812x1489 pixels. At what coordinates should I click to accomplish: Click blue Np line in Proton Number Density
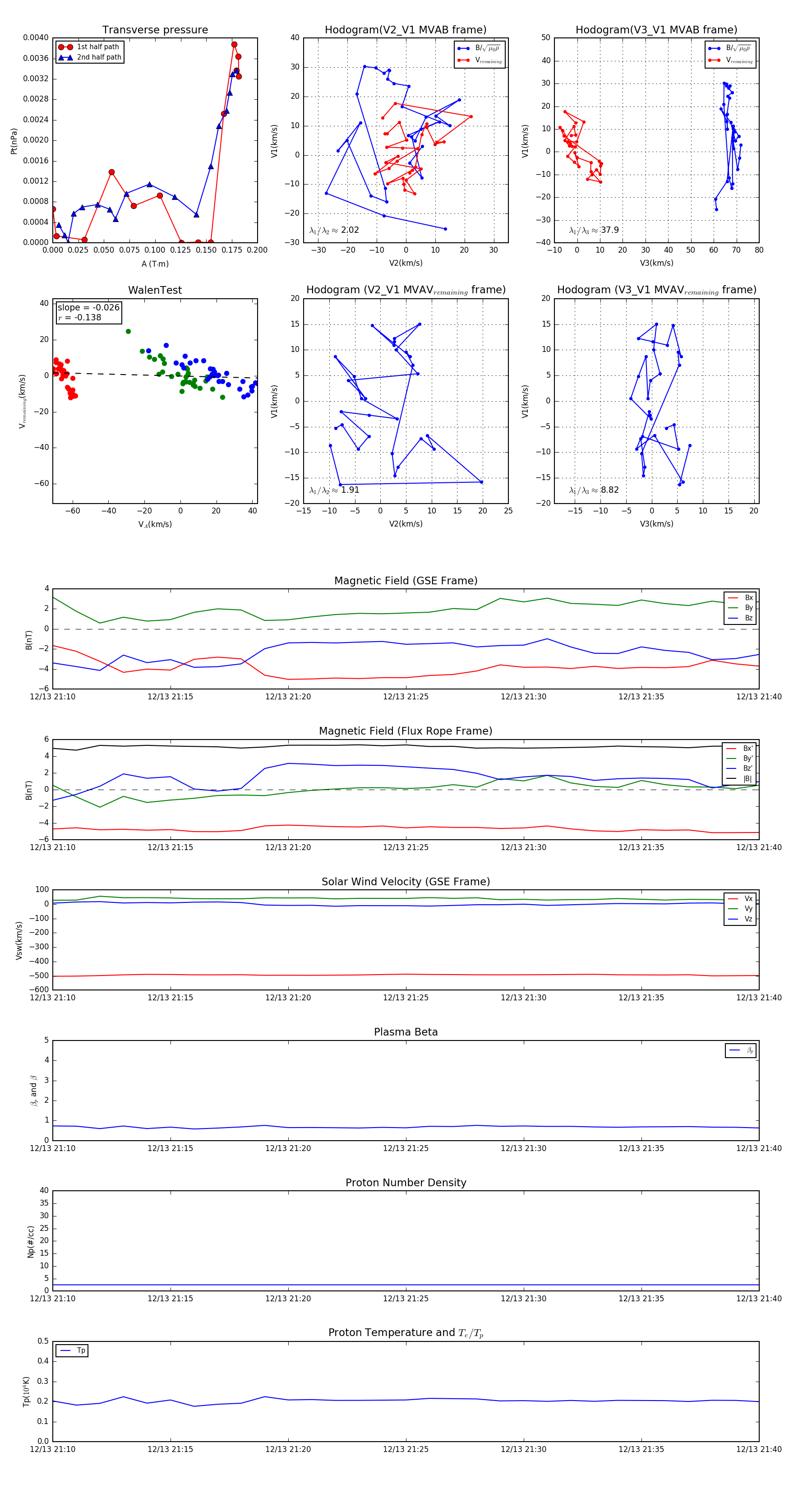(406, 1285)
